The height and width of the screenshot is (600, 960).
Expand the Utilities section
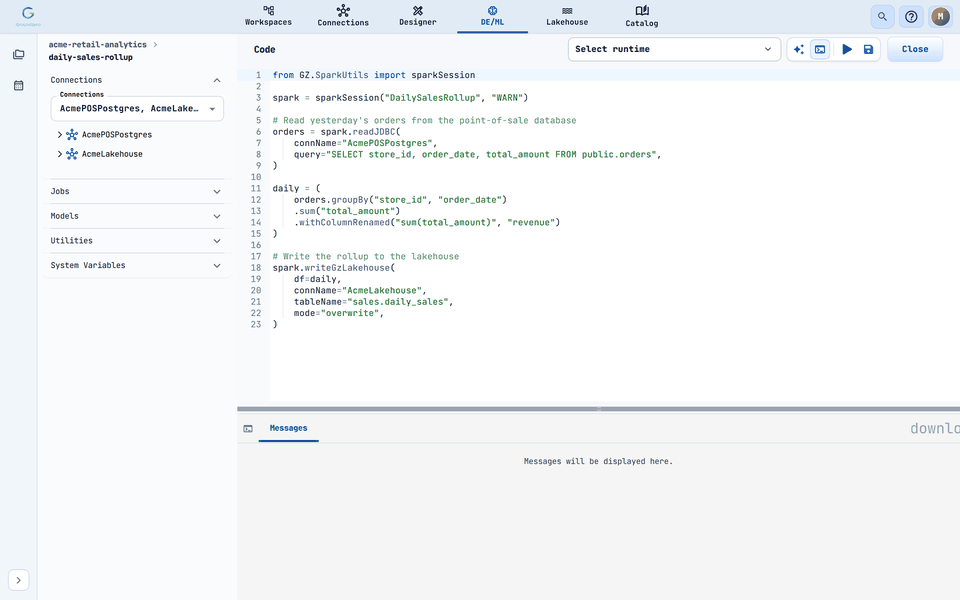pyautogui.click(x=136, y=241)
